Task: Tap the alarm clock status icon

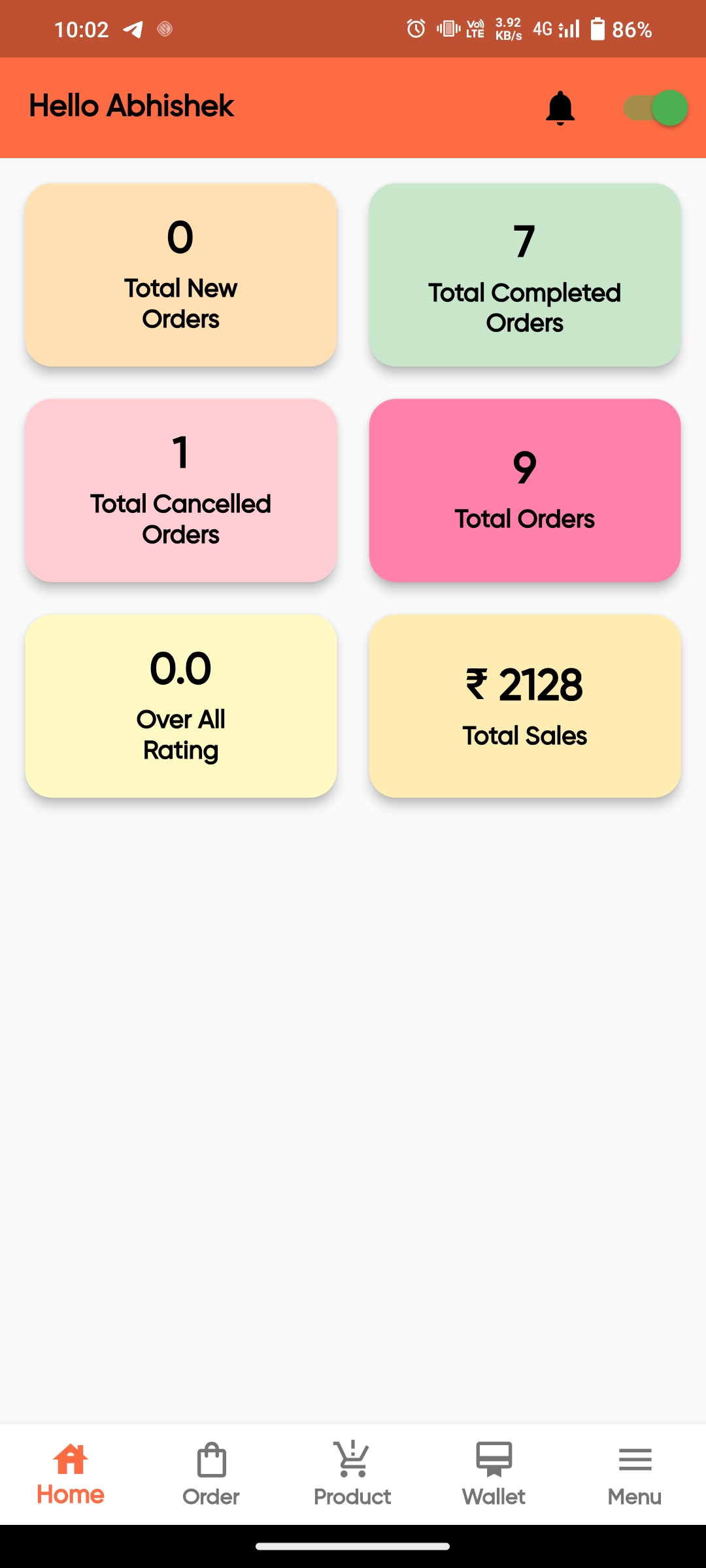Action: (x=416, y=29)
